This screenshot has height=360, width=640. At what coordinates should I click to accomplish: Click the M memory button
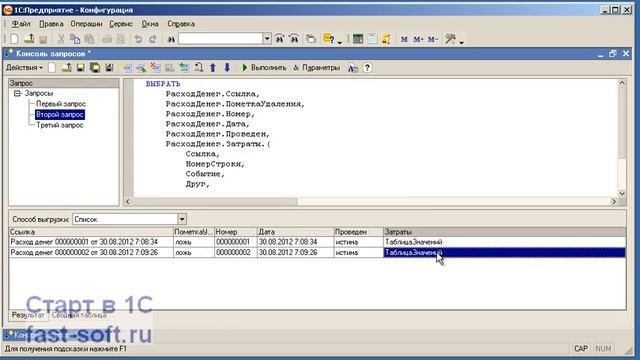click(404, 39)
